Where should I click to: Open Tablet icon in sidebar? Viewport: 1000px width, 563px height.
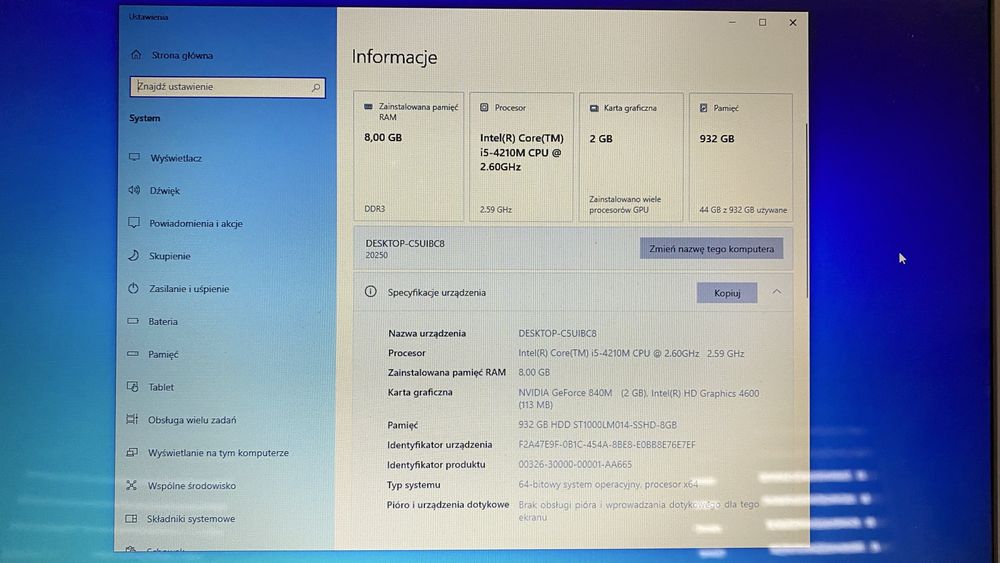[x=133, y=386]
